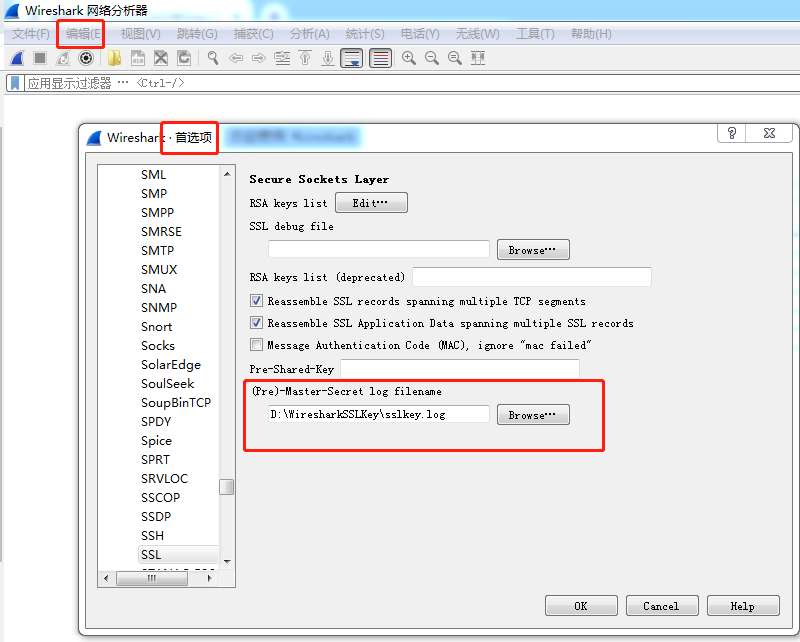800x642 pixels.
Task: Open the 工具(T) menu
Action: tap(535, 34)
